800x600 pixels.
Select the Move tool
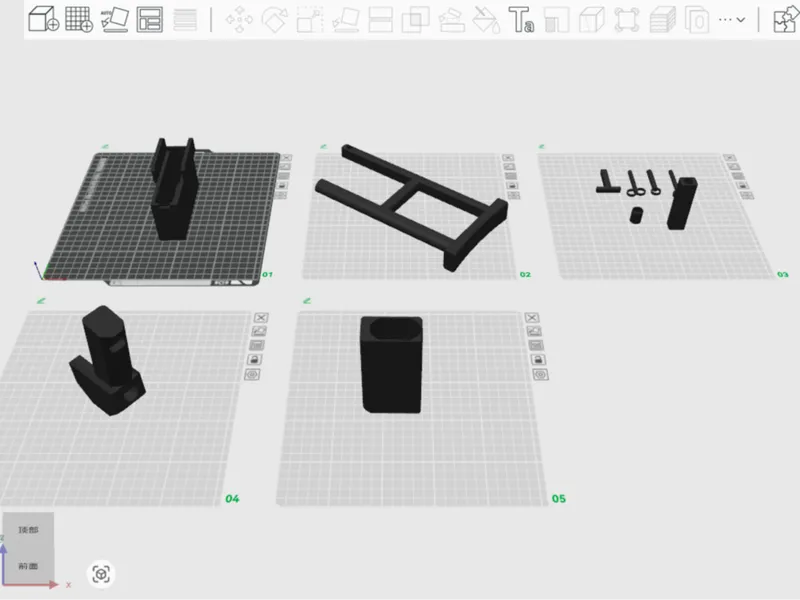point(239,19)
